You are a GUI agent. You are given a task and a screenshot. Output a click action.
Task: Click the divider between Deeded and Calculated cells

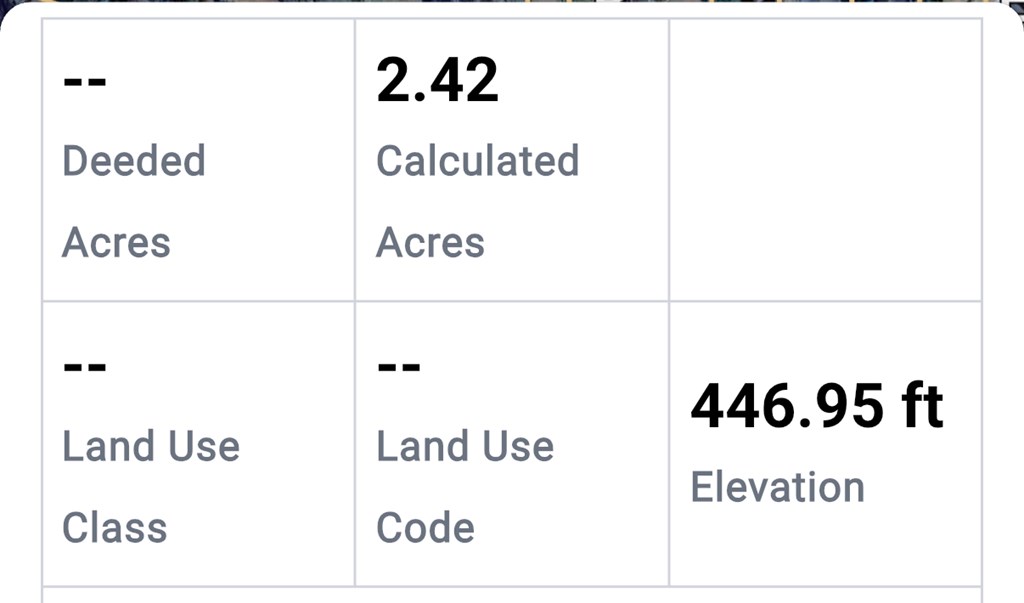click(355, 160)
